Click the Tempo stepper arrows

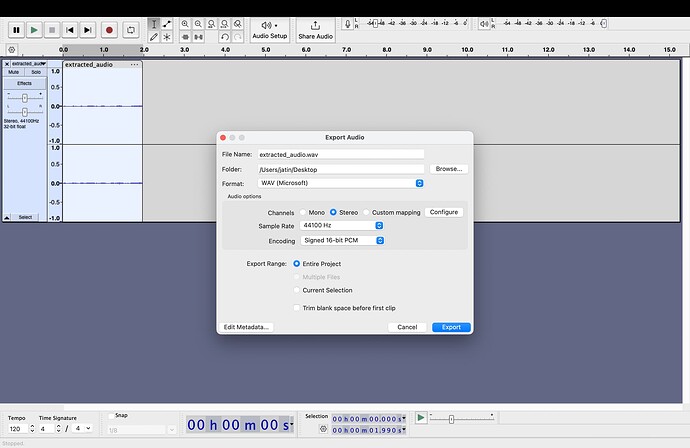click(32, 429)
